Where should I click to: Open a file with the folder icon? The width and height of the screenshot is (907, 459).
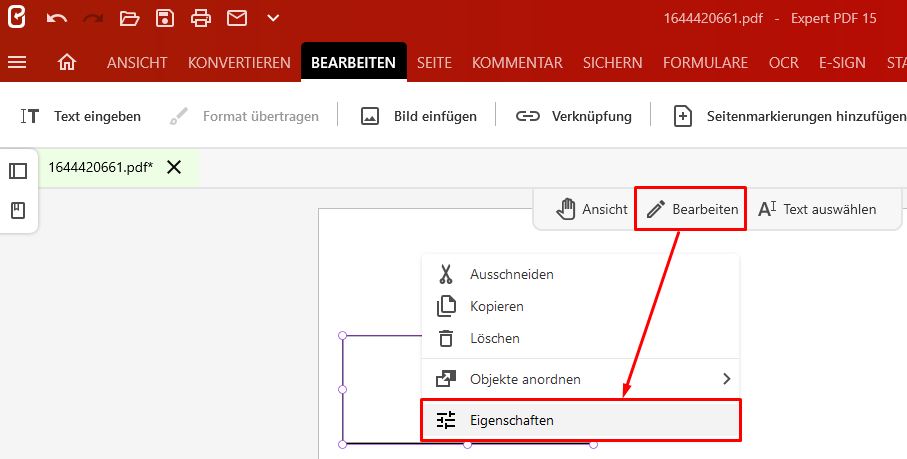[129, 18]
